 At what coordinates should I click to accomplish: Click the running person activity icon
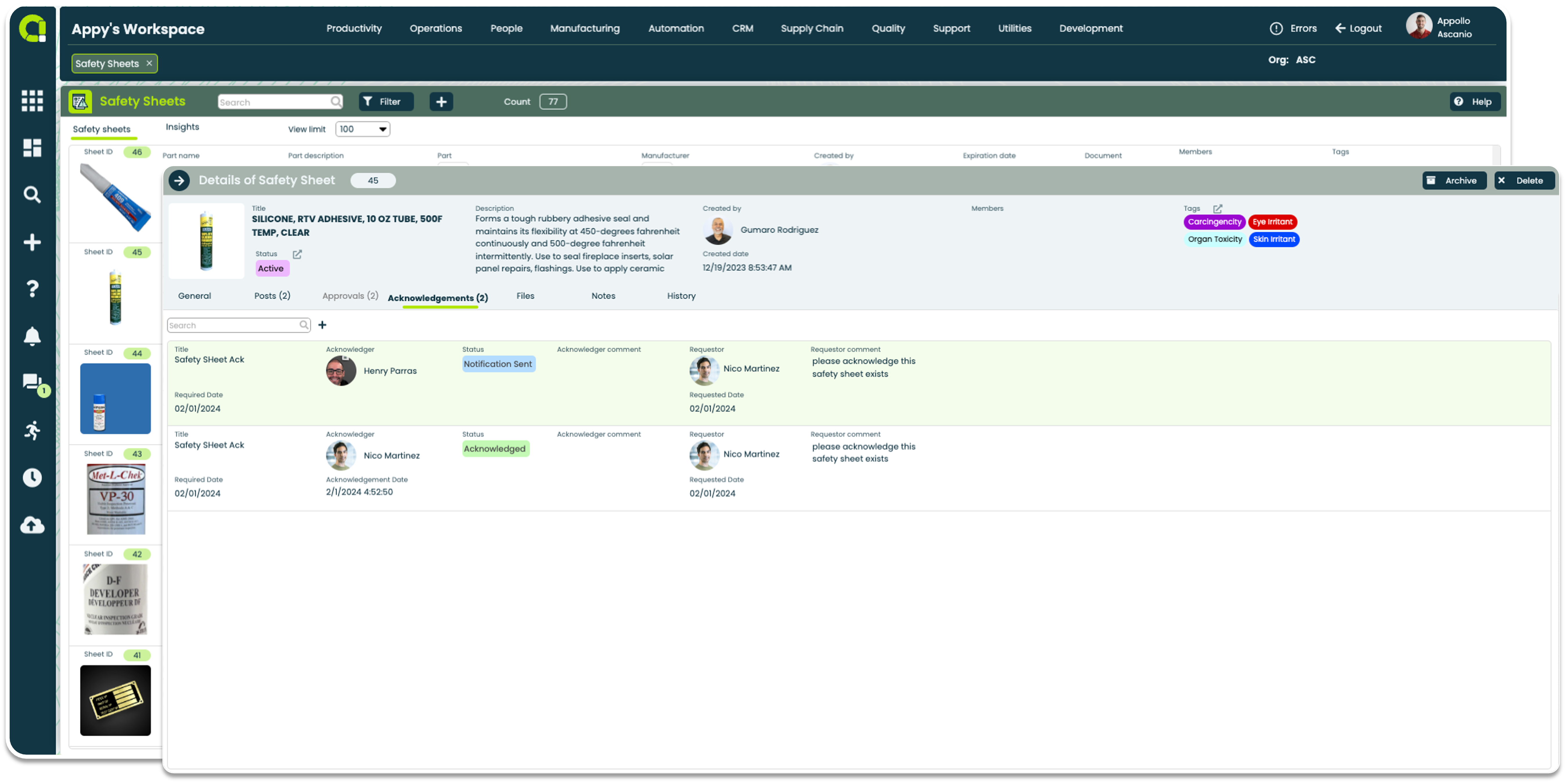(32, 430)
